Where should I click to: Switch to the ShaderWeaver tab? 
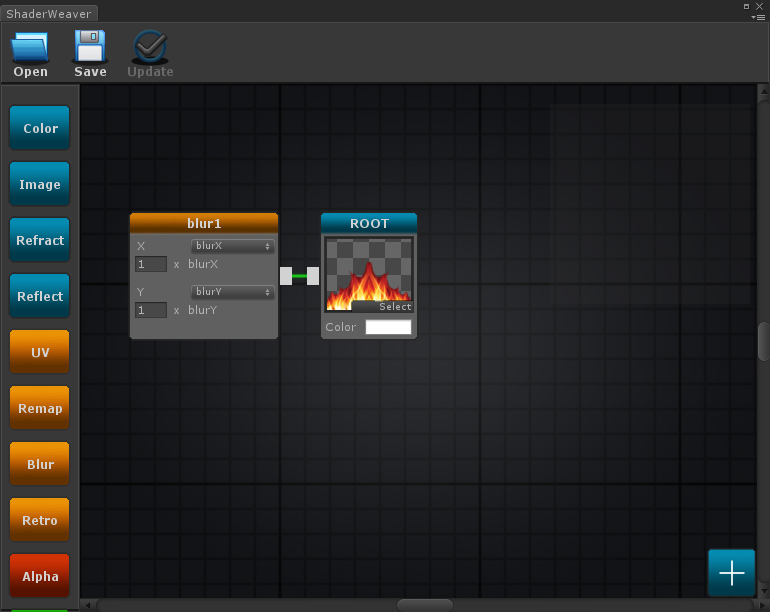[49, 14]
